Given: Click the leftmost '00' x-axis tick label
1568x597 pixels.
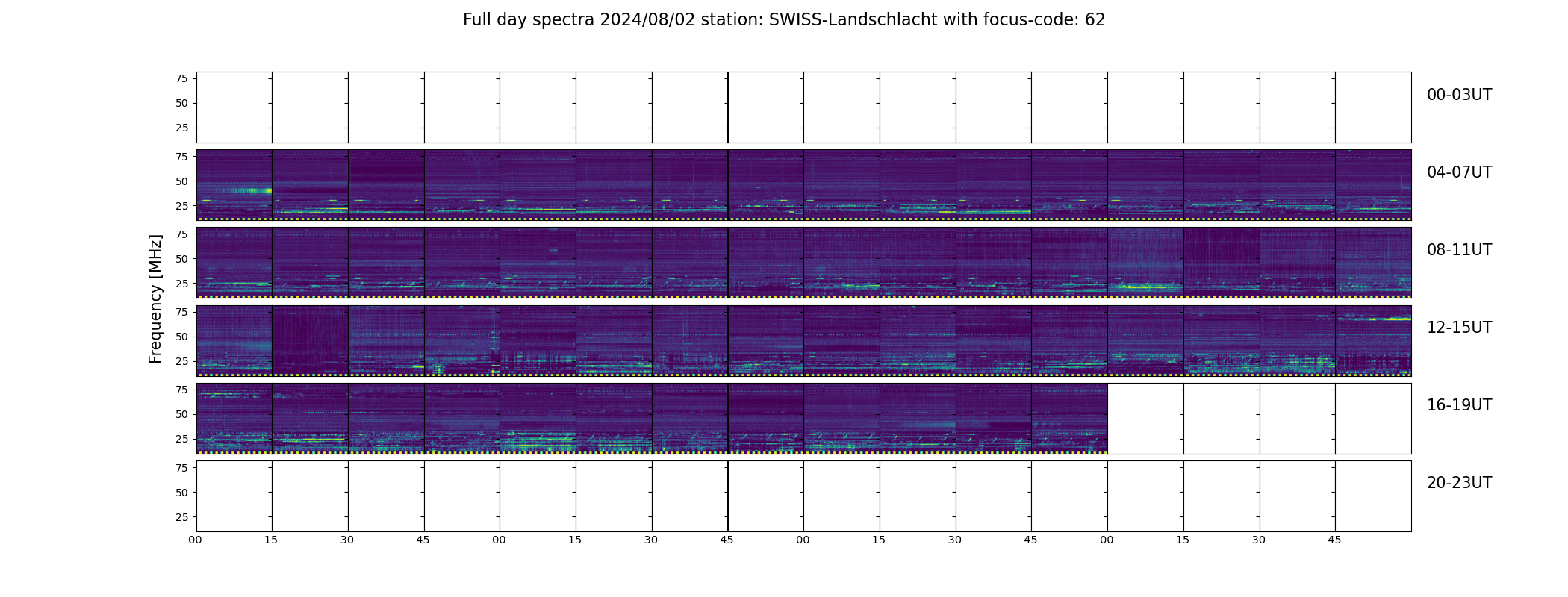Looking at the screenshot, I should coord(195,540).
